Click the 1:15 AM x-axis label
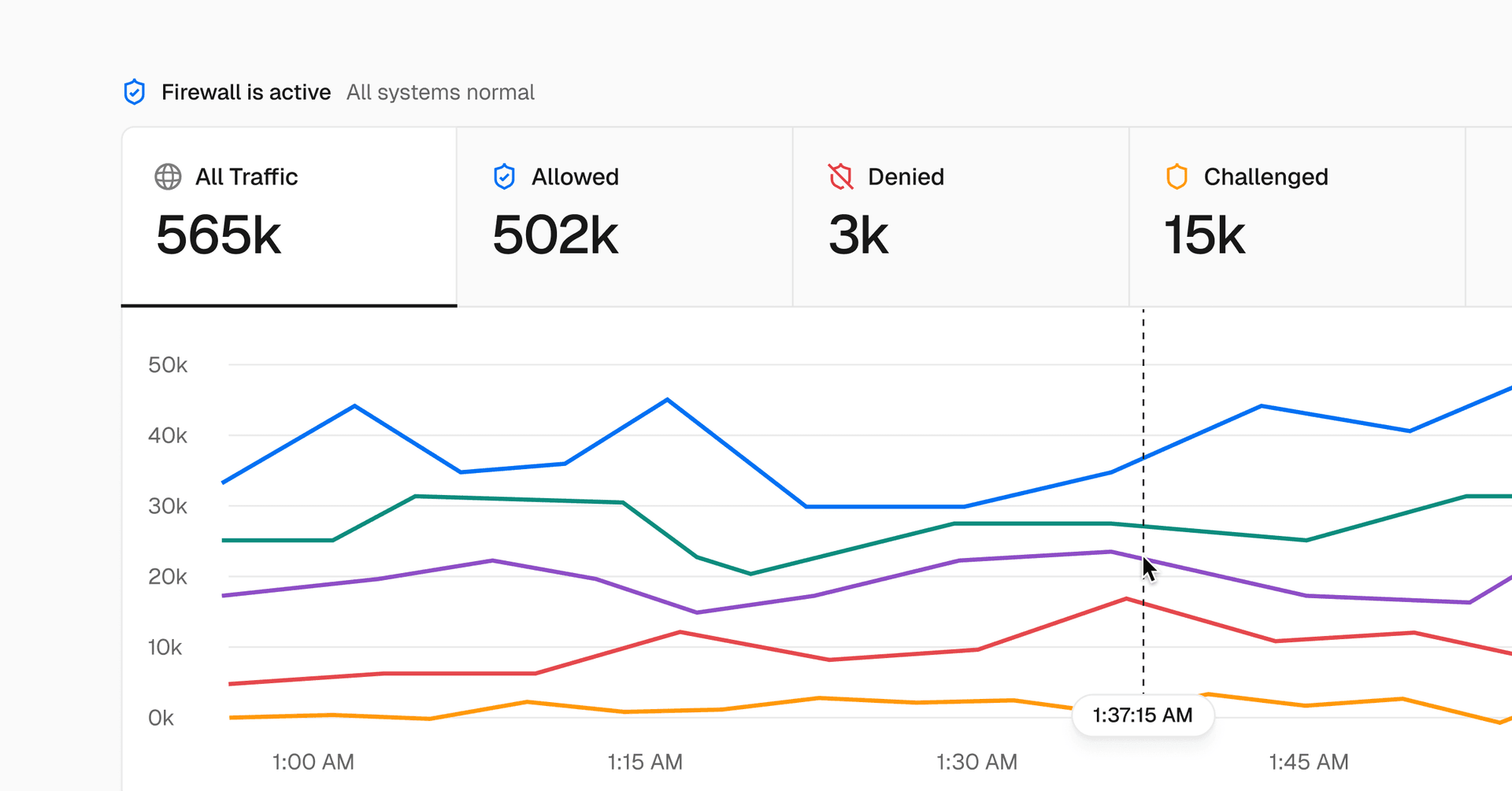 (644, 762)
